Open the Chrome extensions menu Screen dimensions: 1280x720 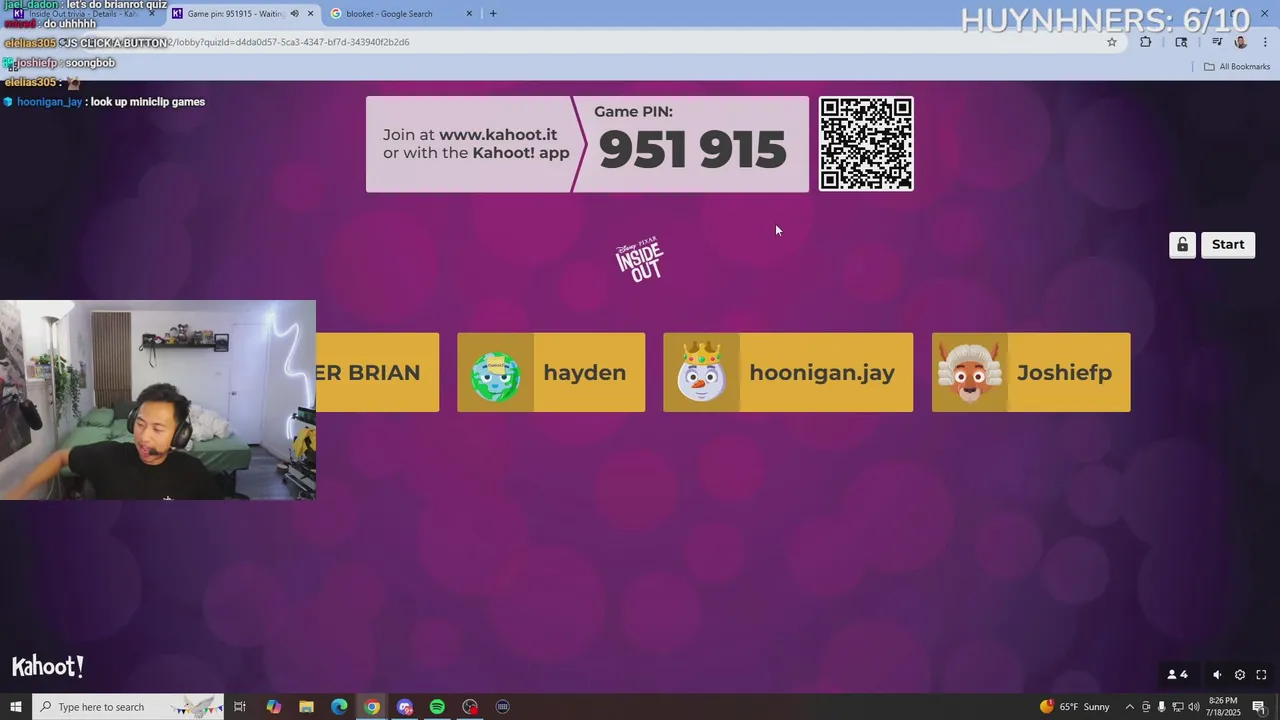1146,42
